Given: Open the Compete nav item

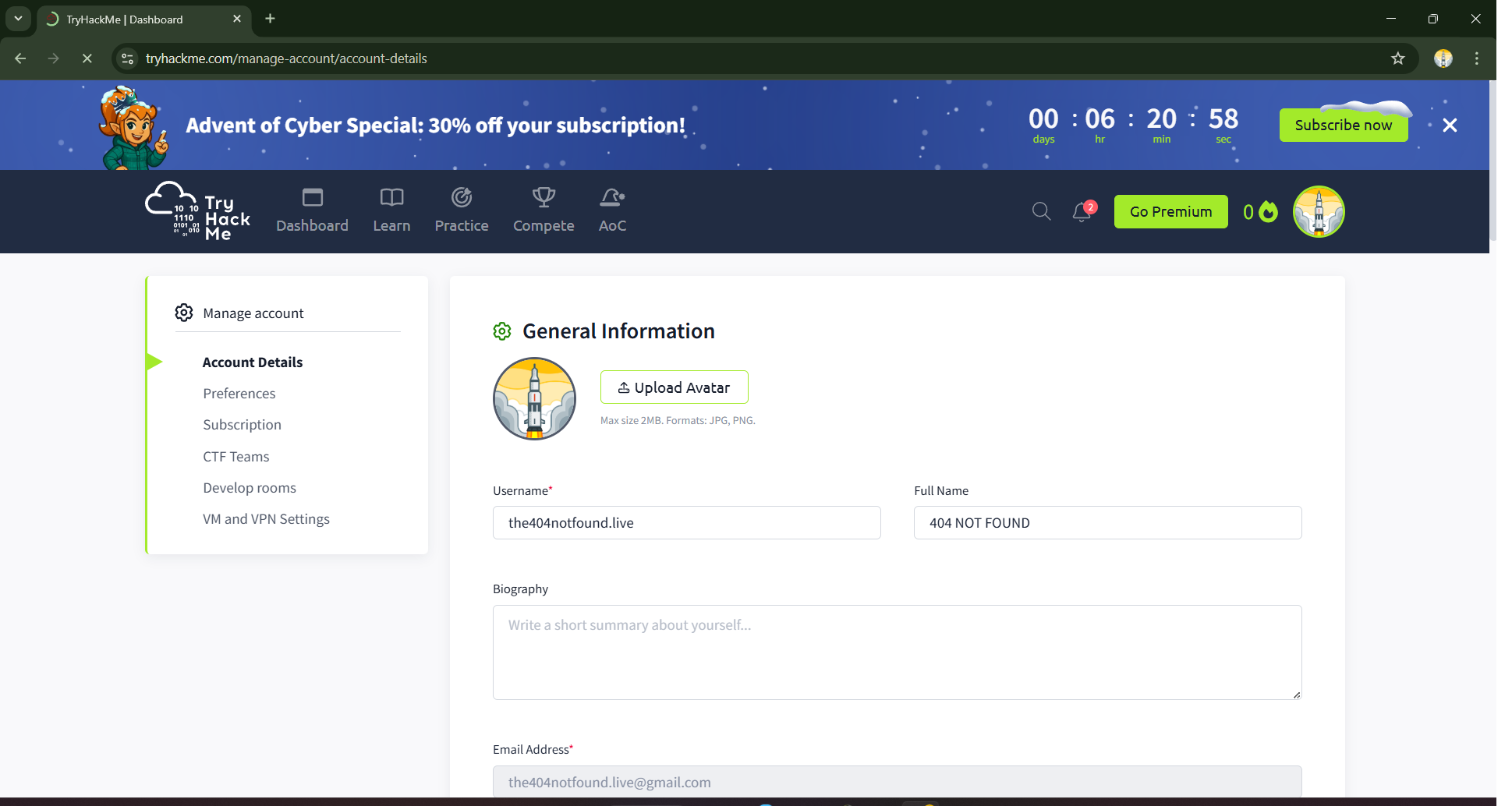Looking at the screenshot, I should [x=544, y=210].
